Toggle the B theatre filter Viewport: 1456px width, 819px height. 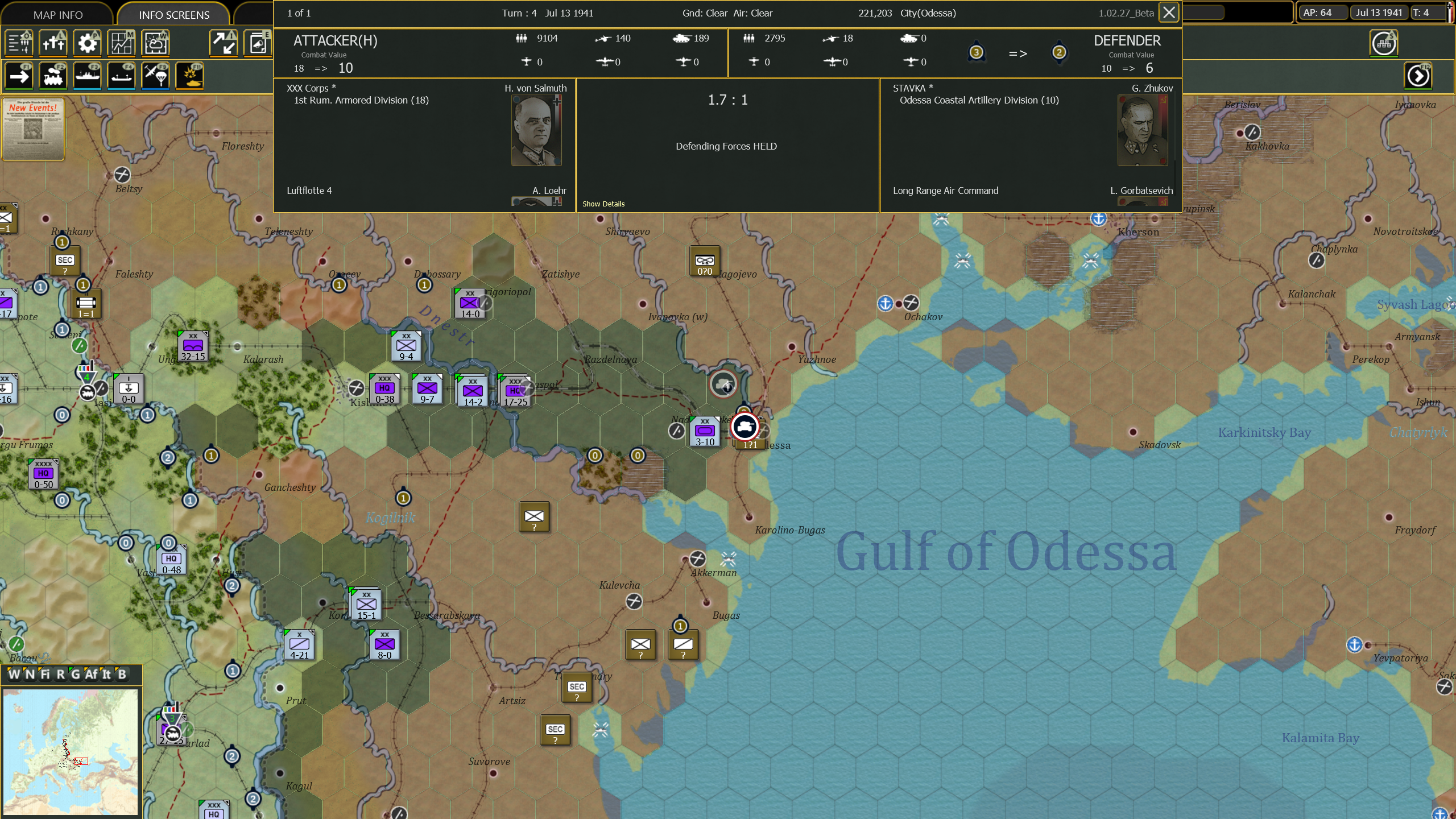coord(121,675)
